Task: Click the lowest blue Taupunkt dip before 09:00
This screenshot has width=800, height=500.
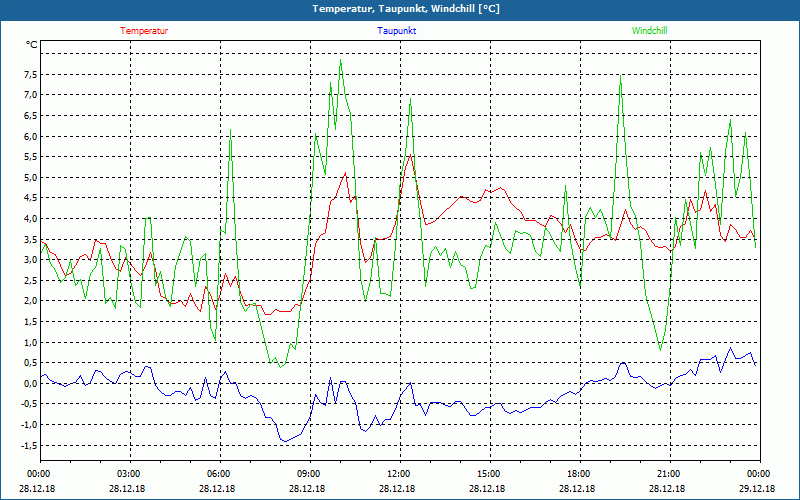Action: coord(283,440)
